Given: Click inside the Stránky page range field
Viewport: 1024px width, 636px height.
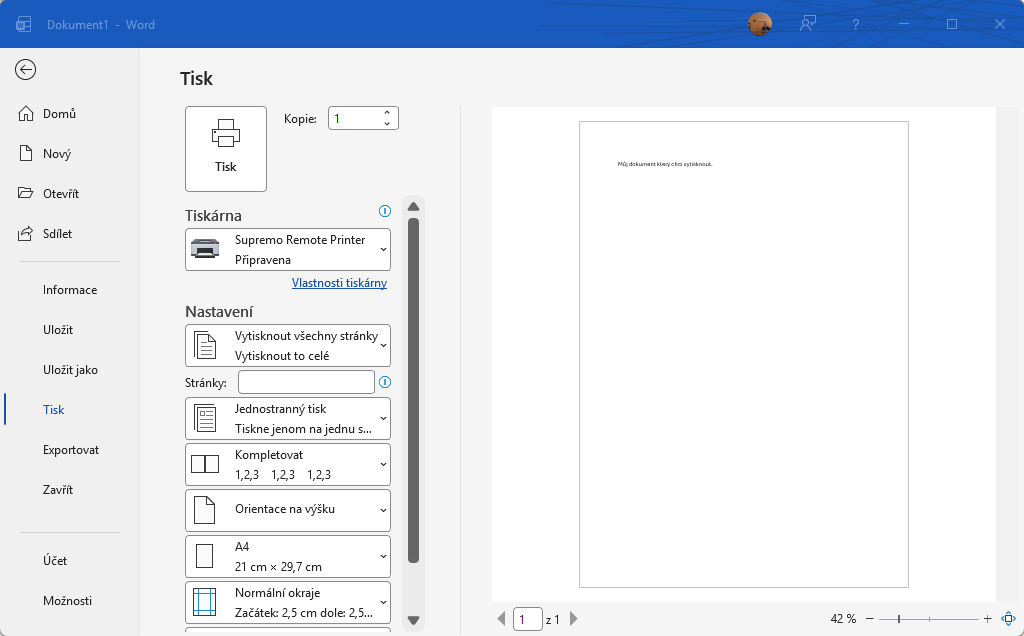Looking at the screenshot, I should pos(306,381).
